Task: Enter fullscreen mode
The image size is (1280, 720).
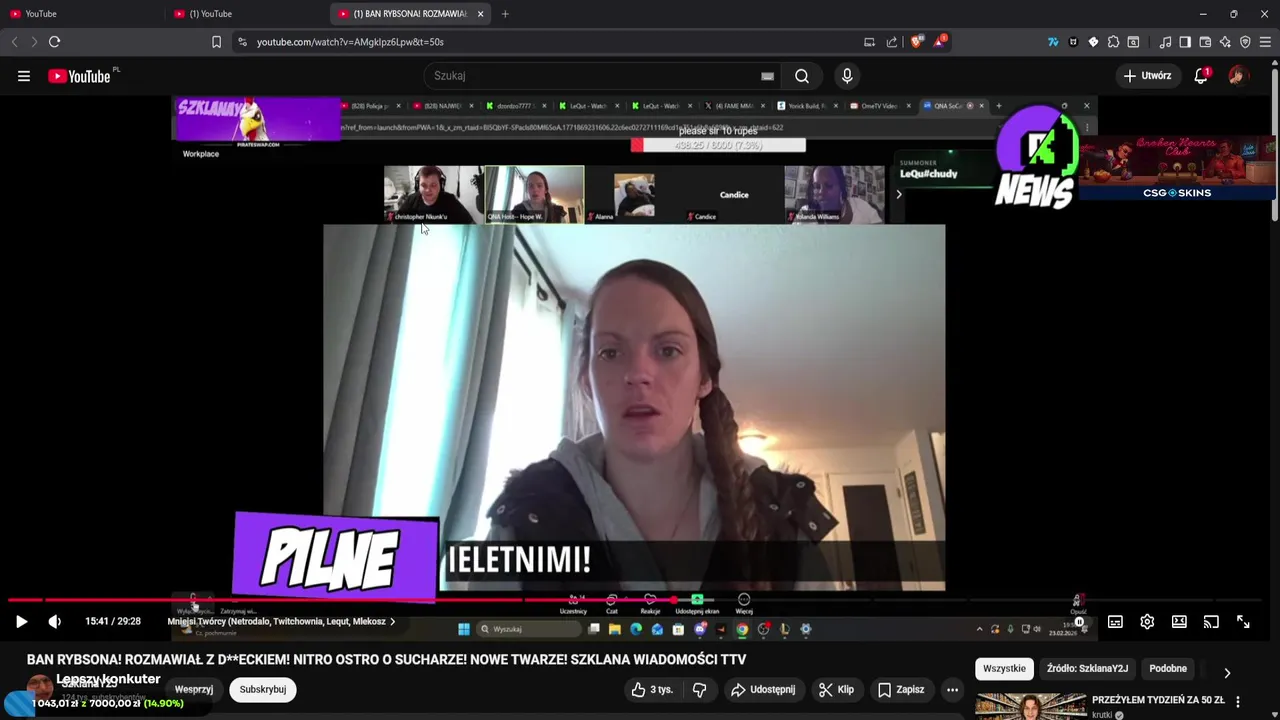Action: tap(1243, 622)
